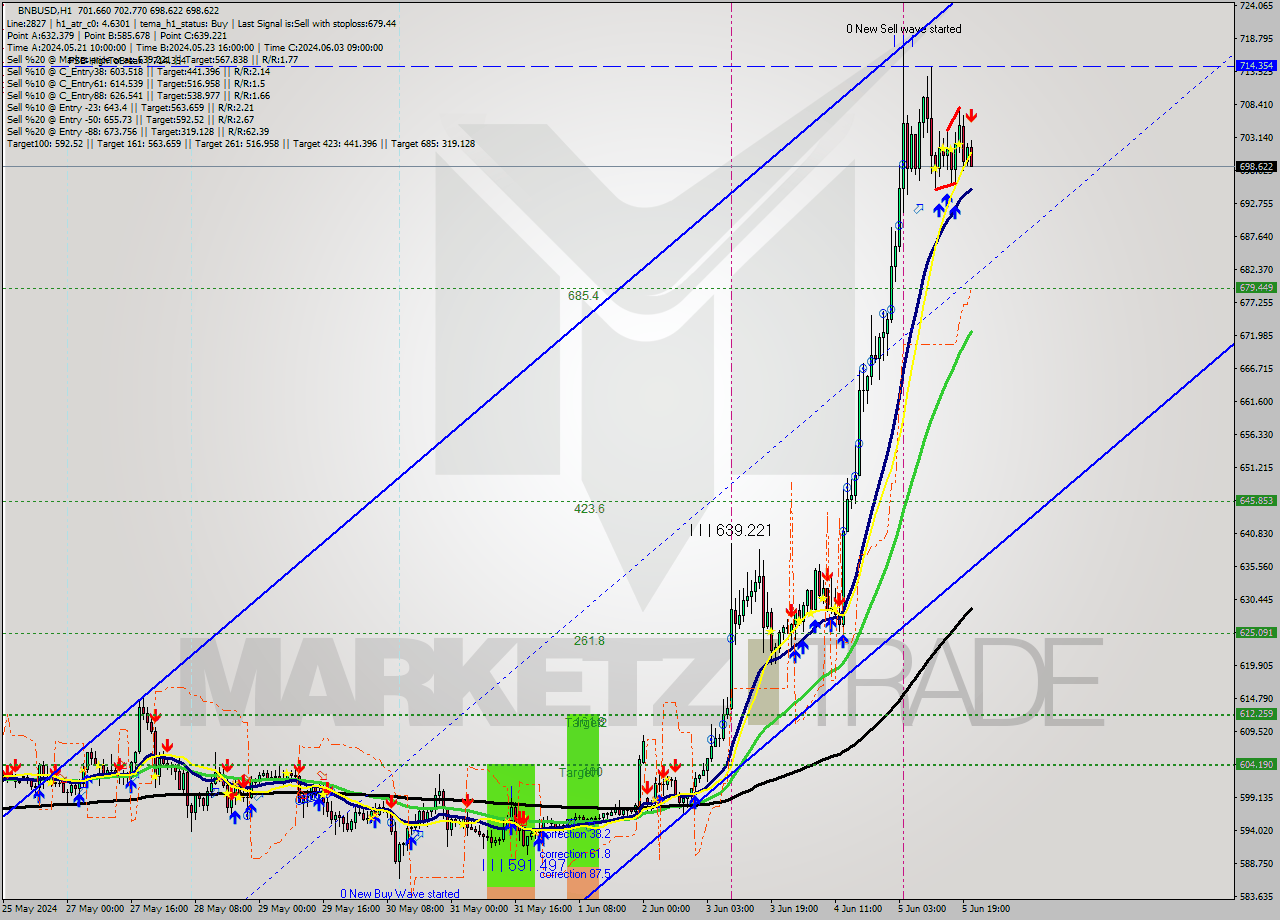
Task: Click the 'correction 87.5' label
Action: point(574,873)
